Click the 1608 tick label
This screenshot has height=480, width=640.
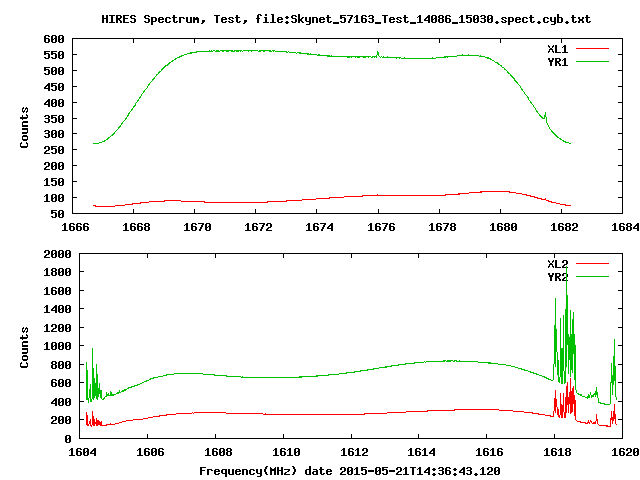pos(218,452)
